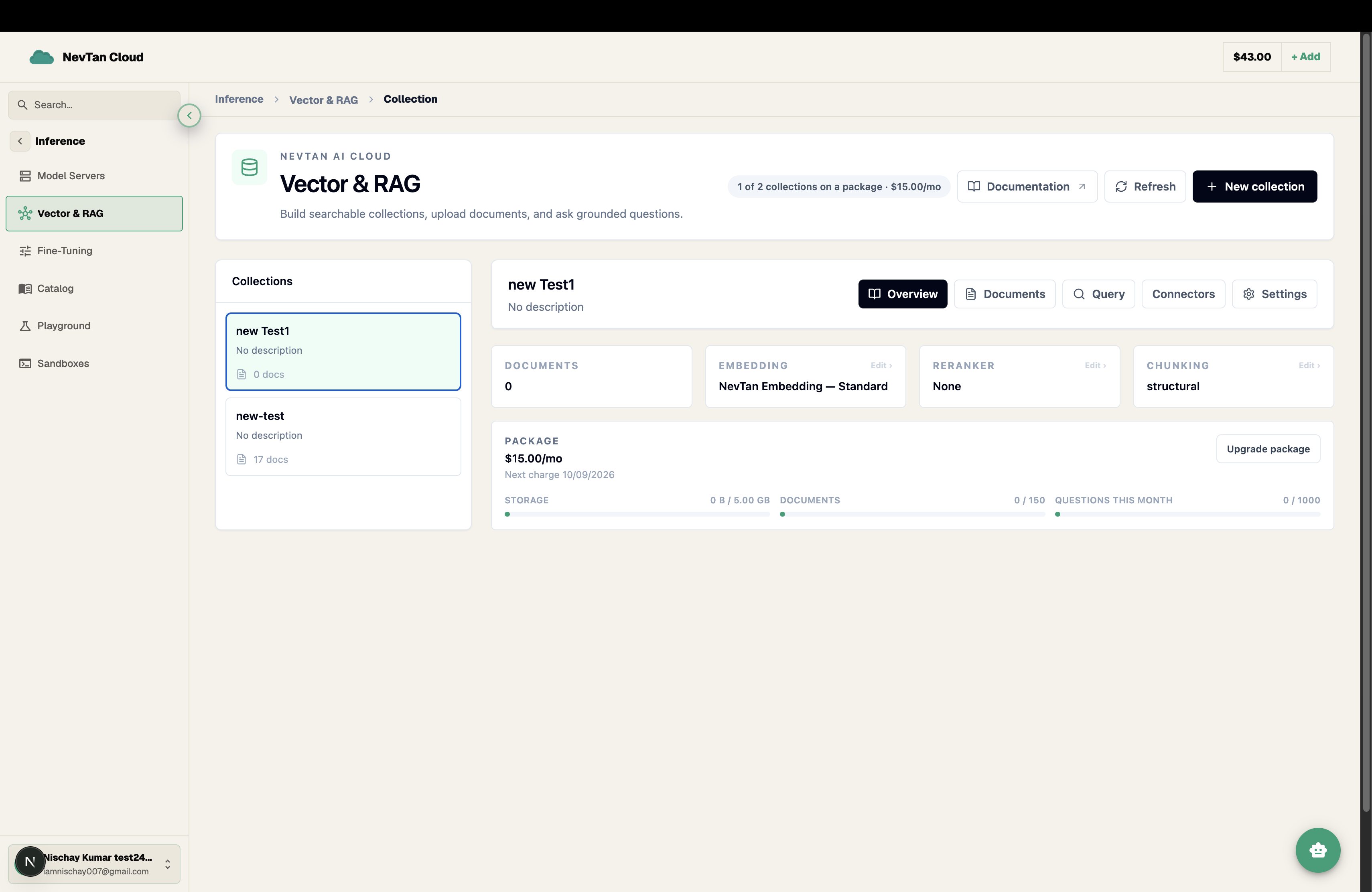Click the NevTan Cloud logo icon
Screen dimensions: 1372x892
[41, 57]
